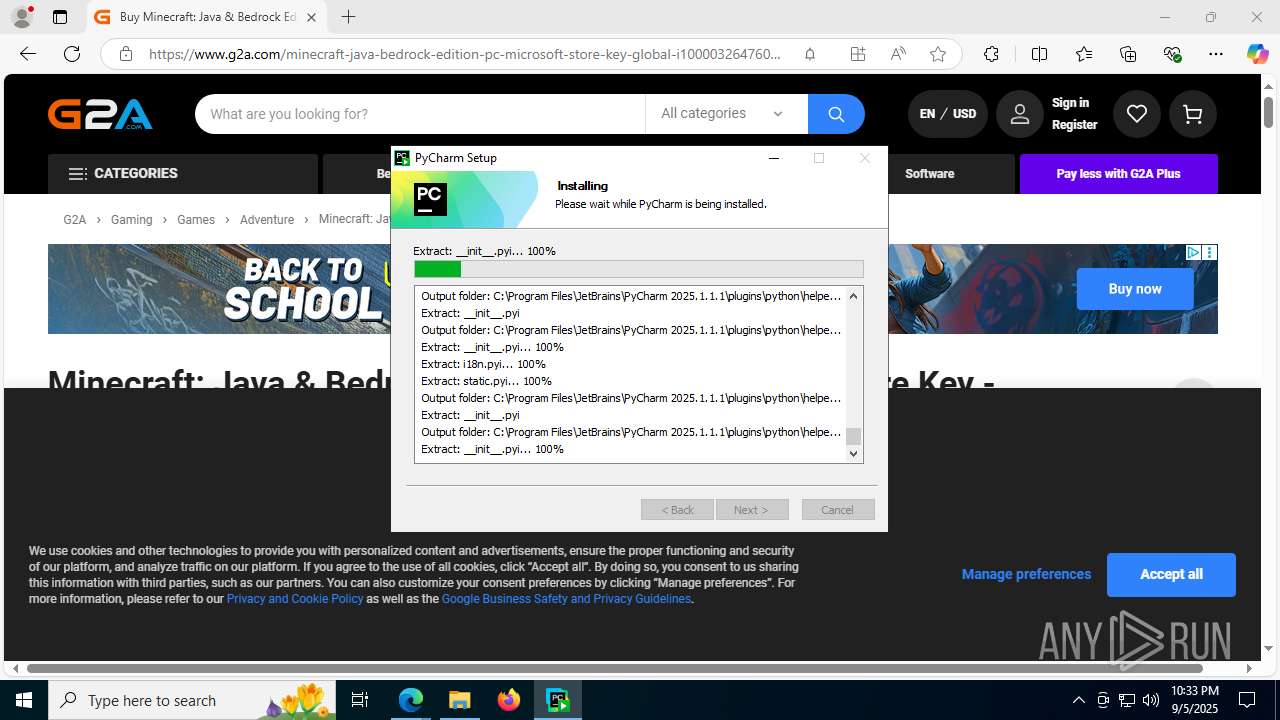This screenshot has height=720, width=1280.
Task: Open a new browser tab
Action: tap(348, 17)
